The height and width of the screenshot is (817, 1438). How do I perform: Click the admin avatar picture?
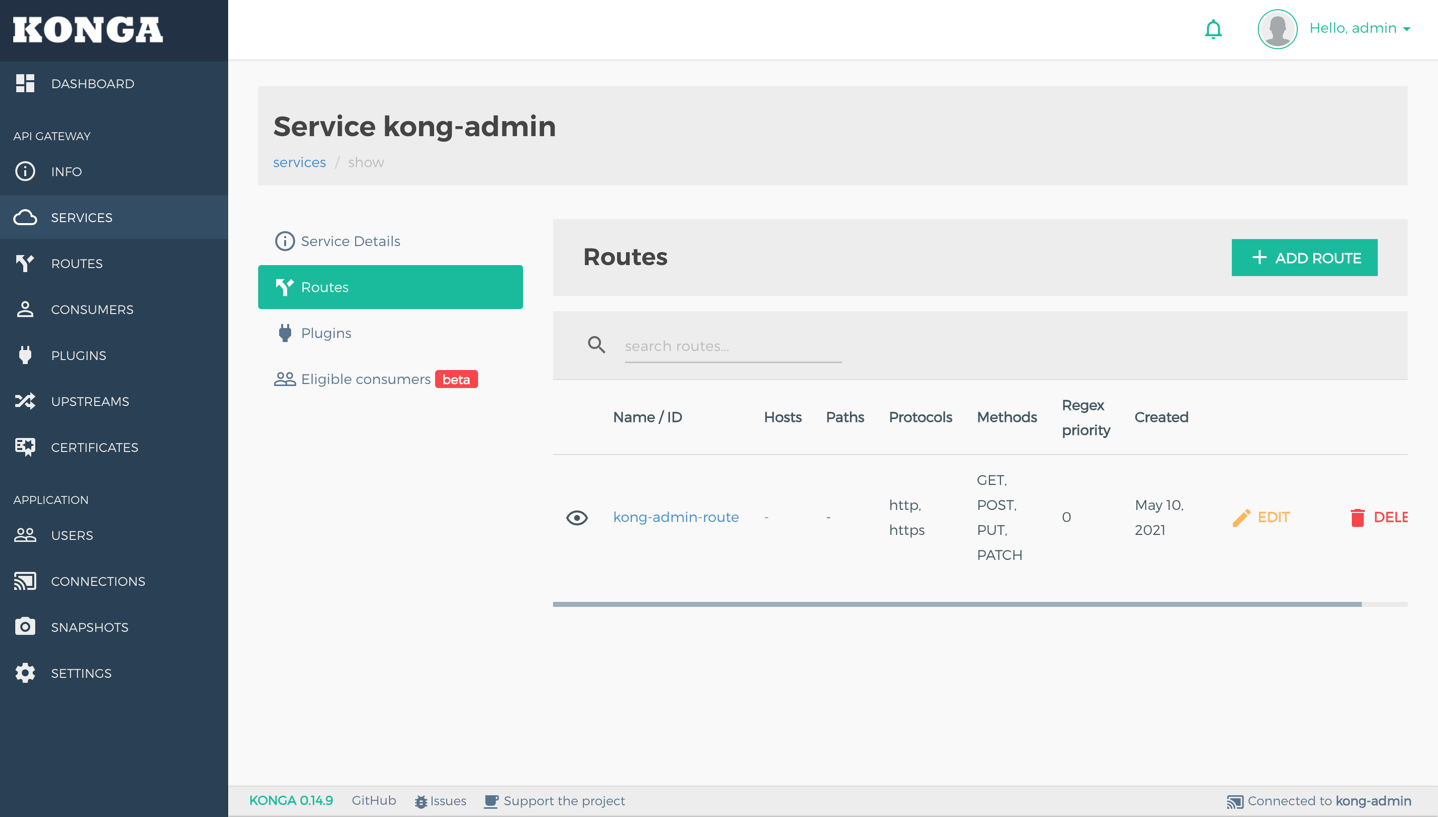[x=1277, y=29]
